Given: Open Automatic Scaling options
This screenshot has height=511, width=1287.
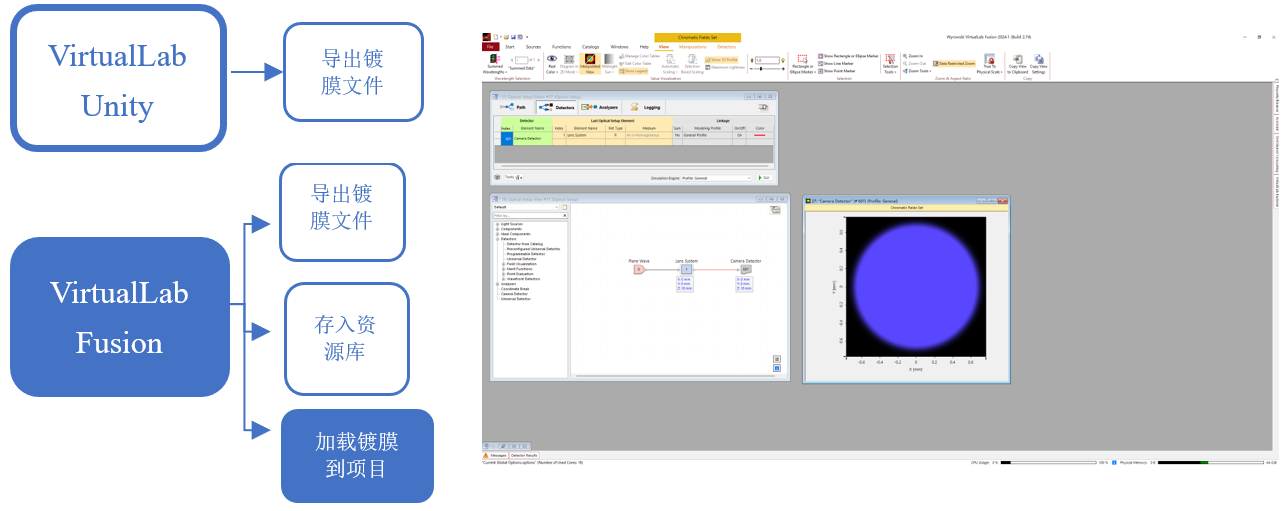Looking at the screenshot, I should pyautogui.click(x=670, y=65).
